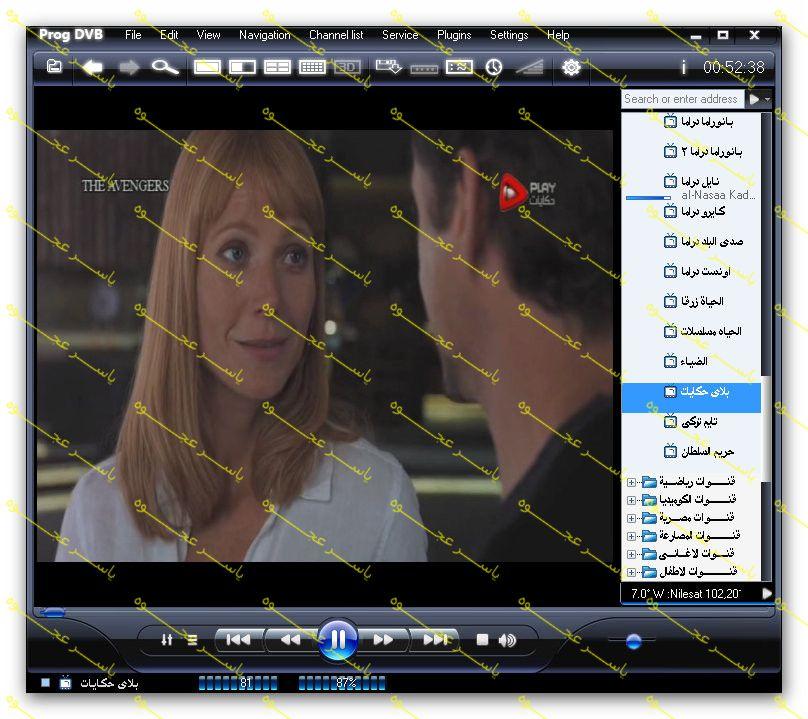The image size is (808, 719).
Task: Select the four-window mosaic layout icon
Action: pos(277,67)
